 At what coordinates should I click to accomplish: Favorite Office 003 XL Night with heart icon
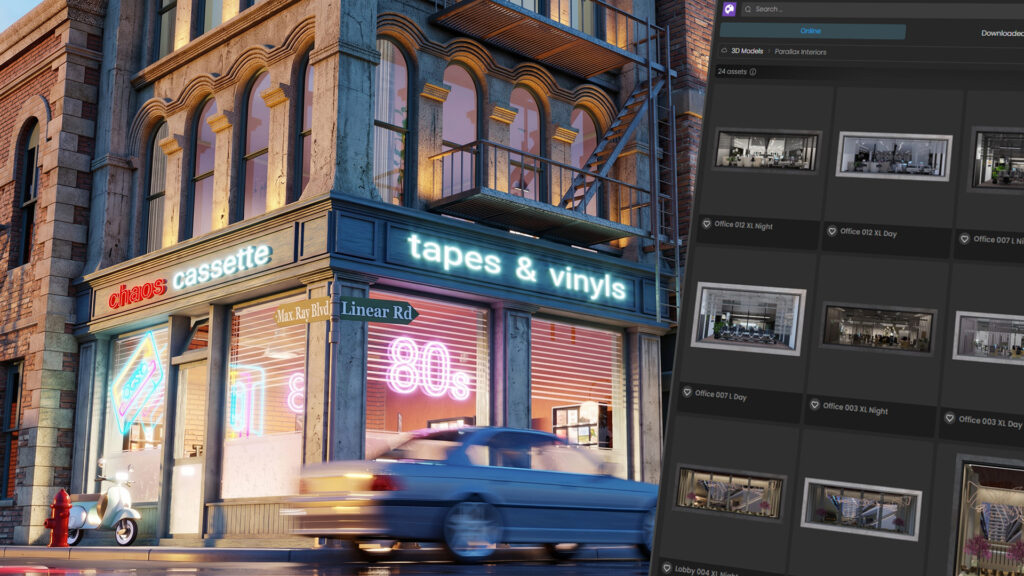coord(814,405)
